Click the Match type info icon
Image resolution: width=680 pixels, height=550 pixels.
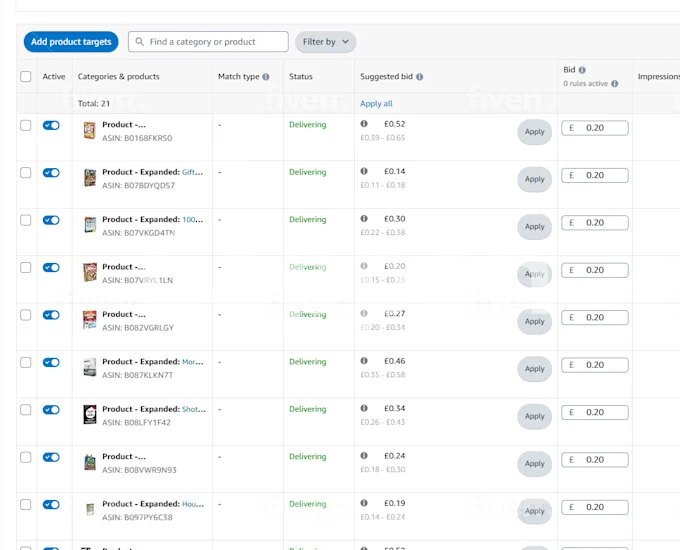(266, 77)
